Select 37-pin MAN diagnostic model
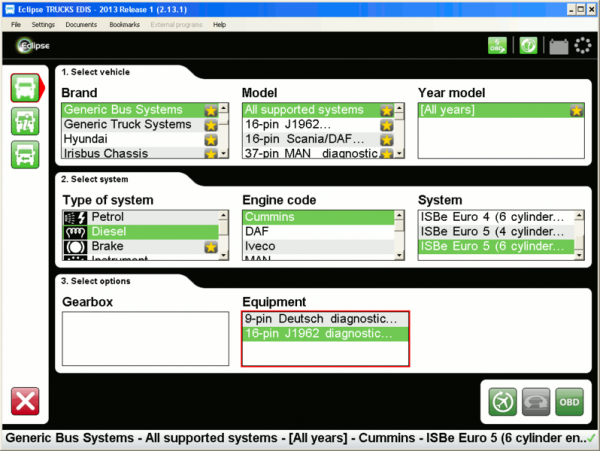The image size is (600, 451). 318,153
